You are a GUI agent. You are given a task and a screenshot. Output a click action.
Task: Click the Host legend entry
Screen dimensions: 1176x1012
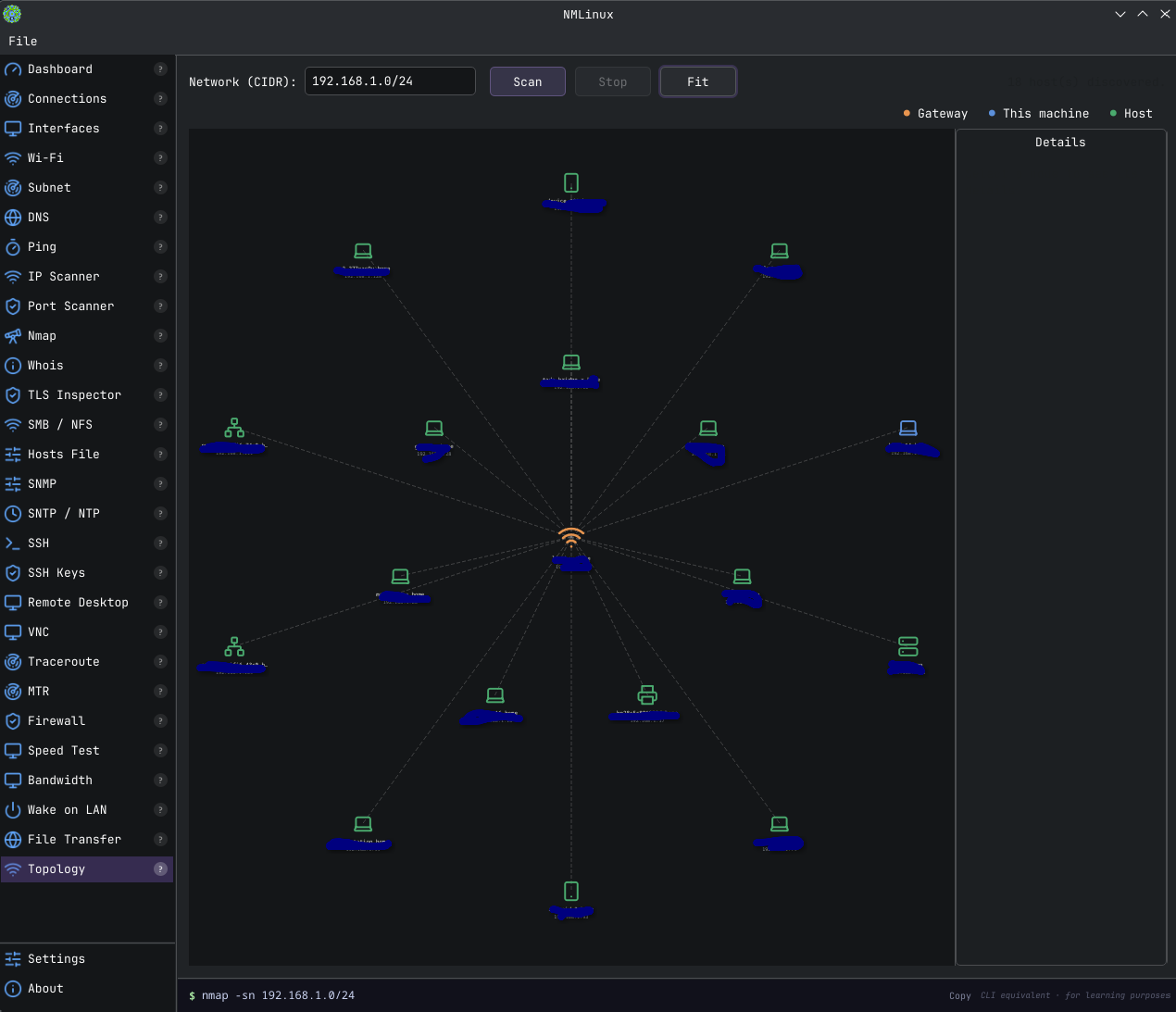tap(1132, 113)
